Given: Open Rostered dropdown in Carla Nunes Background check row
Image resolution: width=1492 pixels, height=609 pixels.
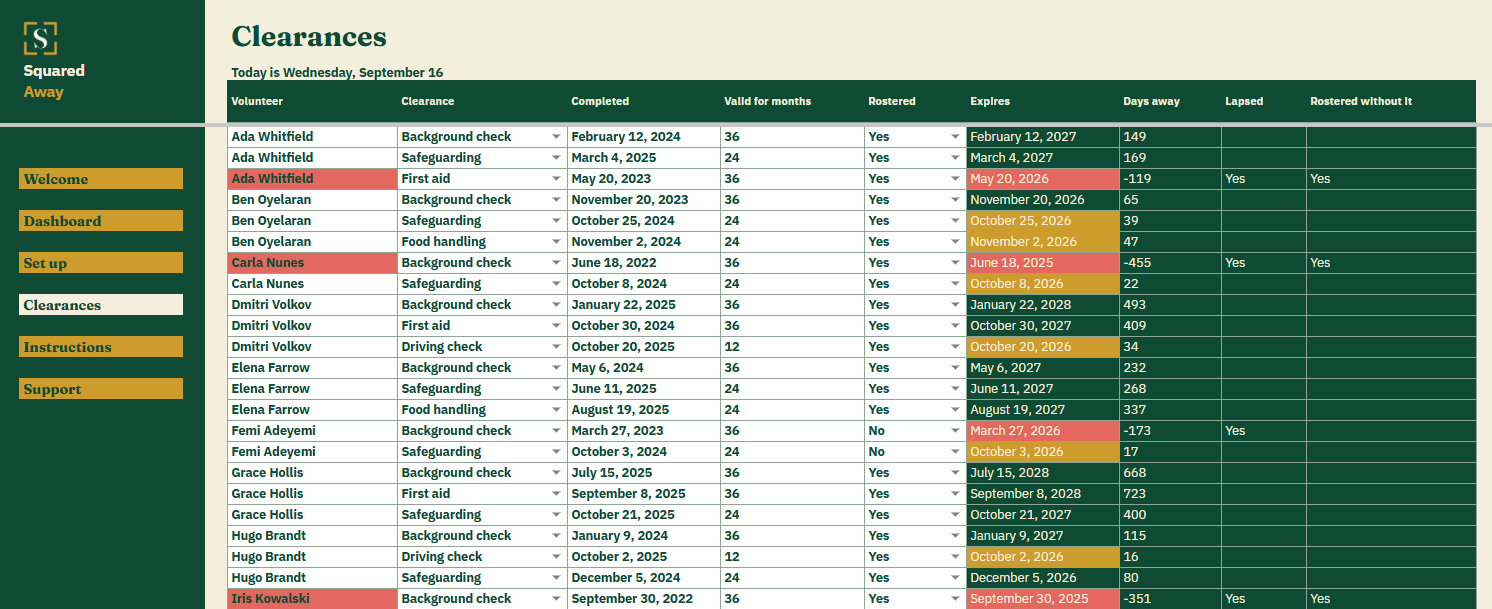Looking at the screenshot, I should pyautogui.click(x=956, y=263).
